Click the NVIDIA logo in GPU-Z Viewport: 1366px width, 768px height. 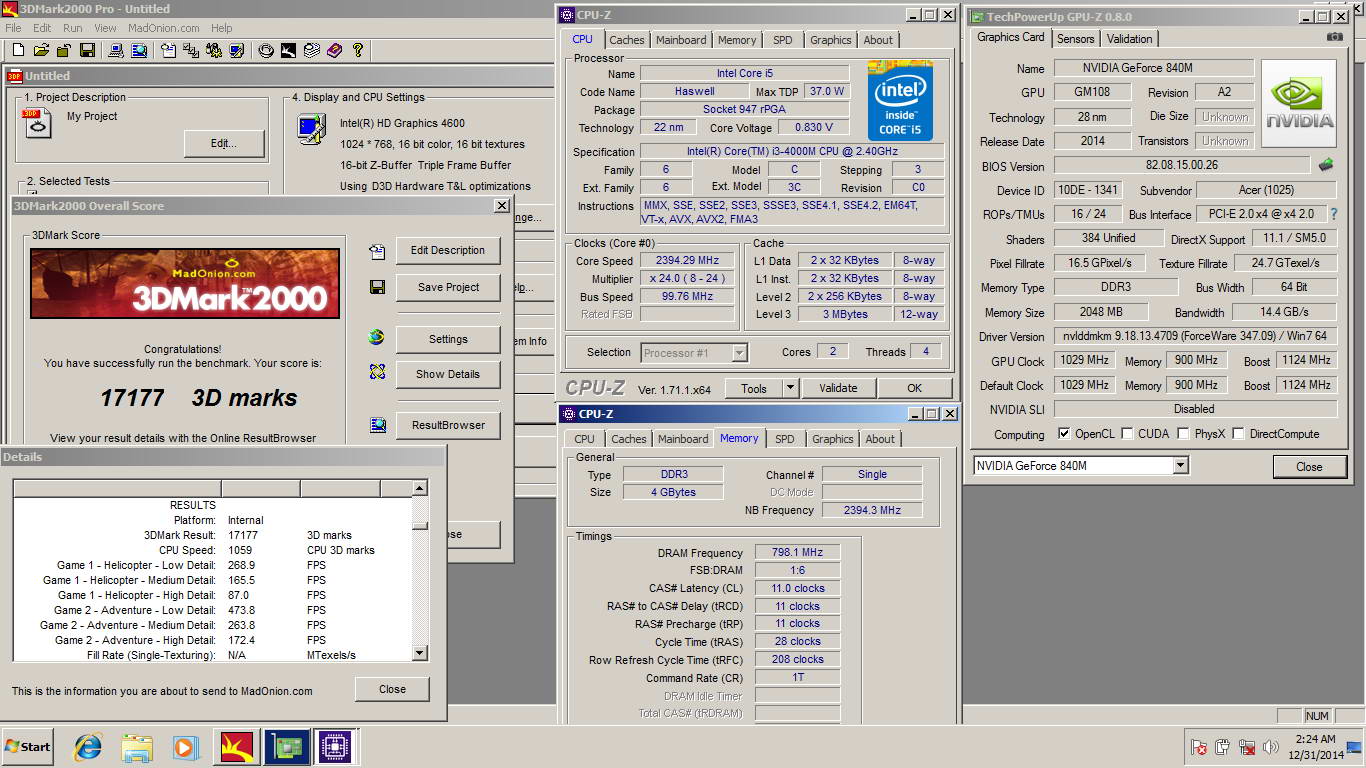coord(1299,104)
